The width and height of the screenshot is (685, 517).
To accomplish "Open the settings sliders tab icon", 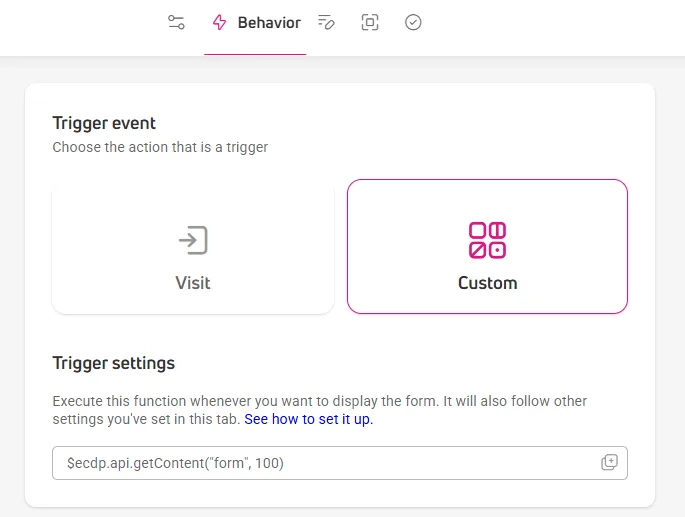I will point(176,22).
